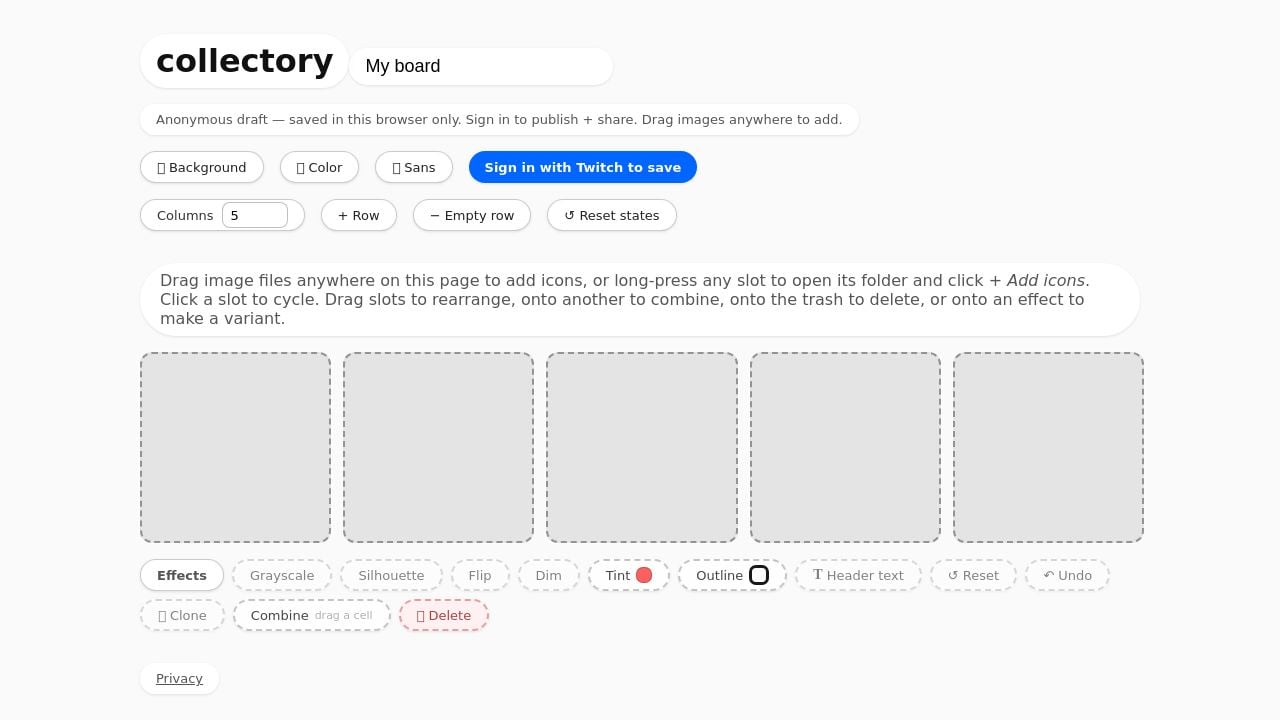
Task: Choose the Outline effect label
Action: [719, 575]
